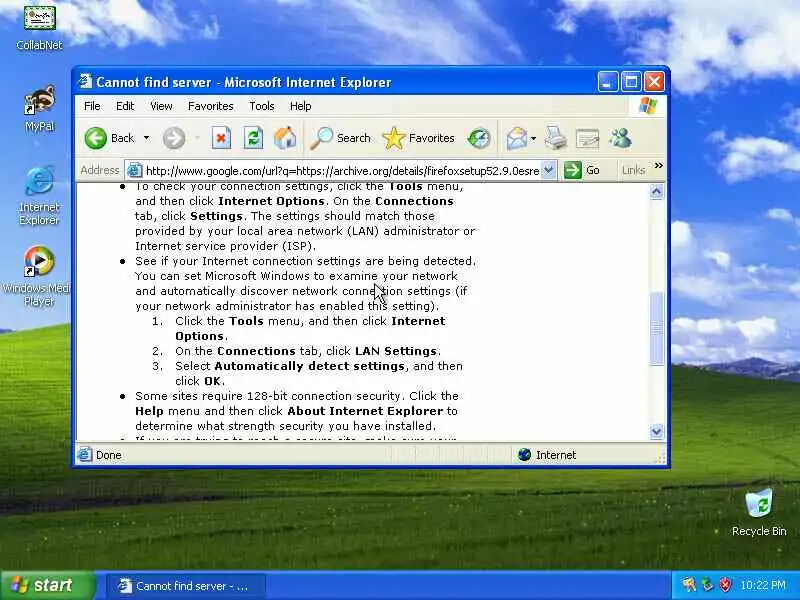This screenshot has height=600, width=800.
Task: Click the Mail envelope icon
Action: (x=516, y=138)
